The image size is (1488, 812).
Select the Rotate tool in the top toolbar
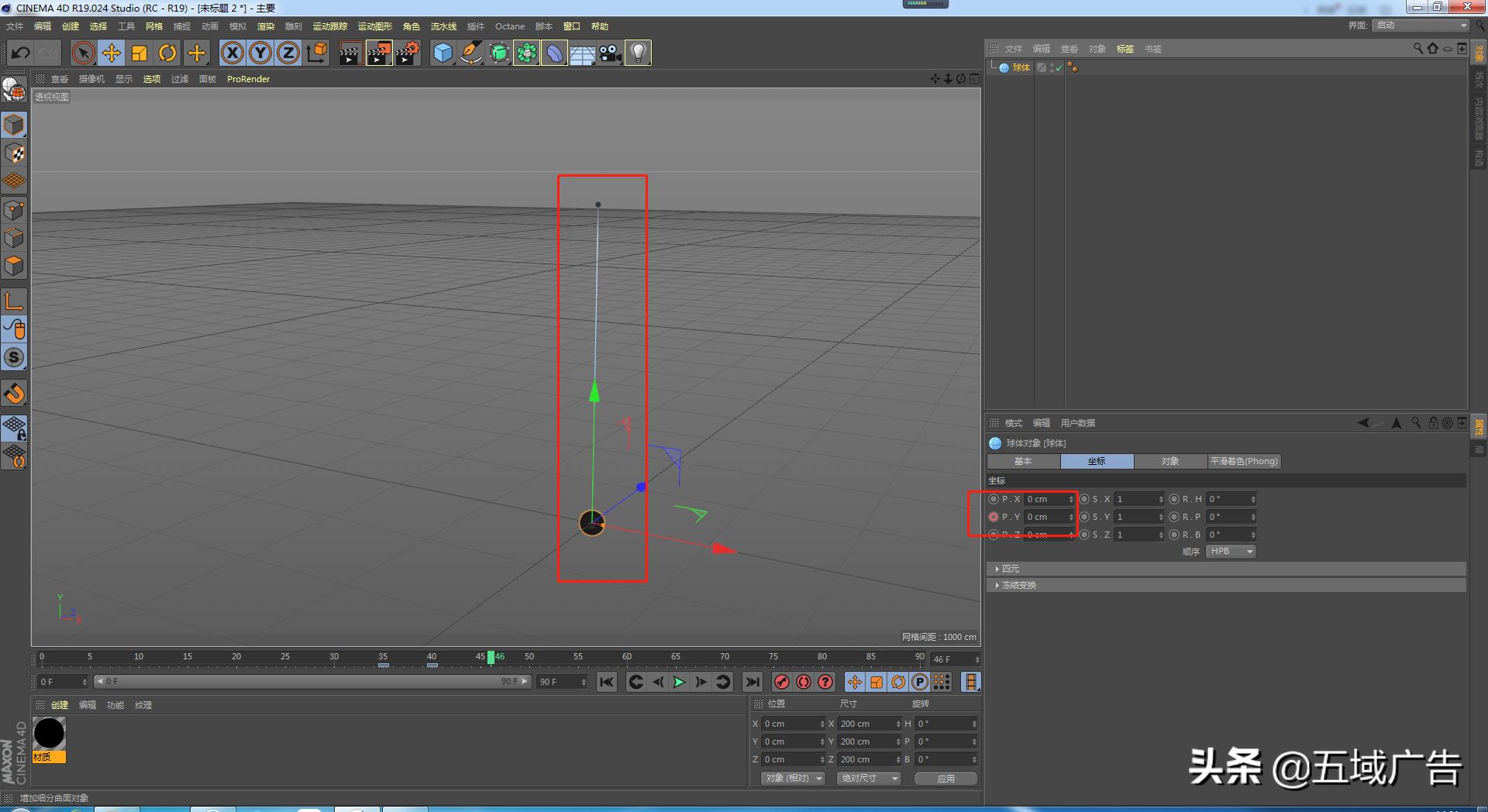(167, 53)
